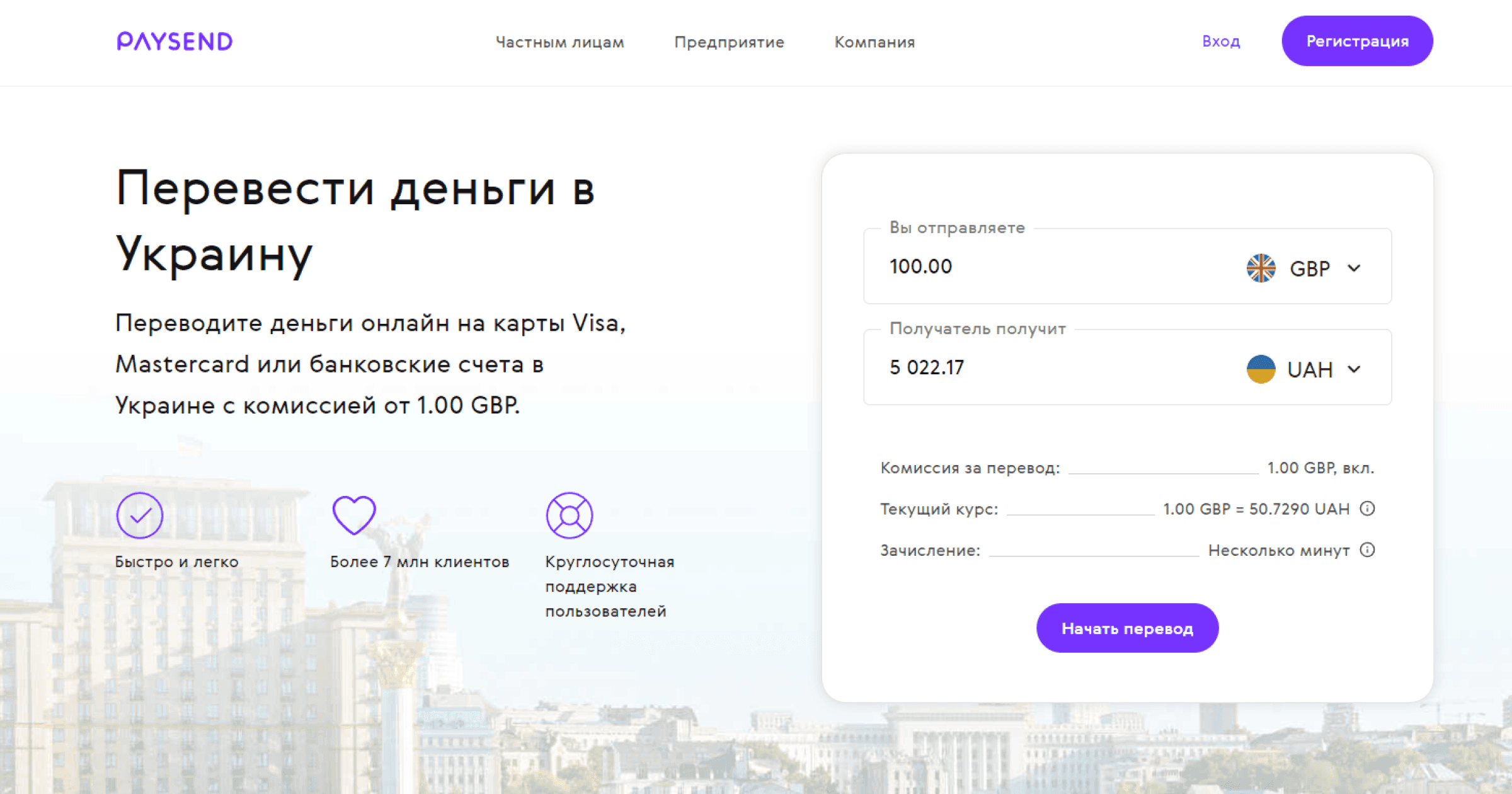The width and height of the screenshot is (1512, 794).
Task: Click the UAH currency label
Action: (x=1310, y=370)
